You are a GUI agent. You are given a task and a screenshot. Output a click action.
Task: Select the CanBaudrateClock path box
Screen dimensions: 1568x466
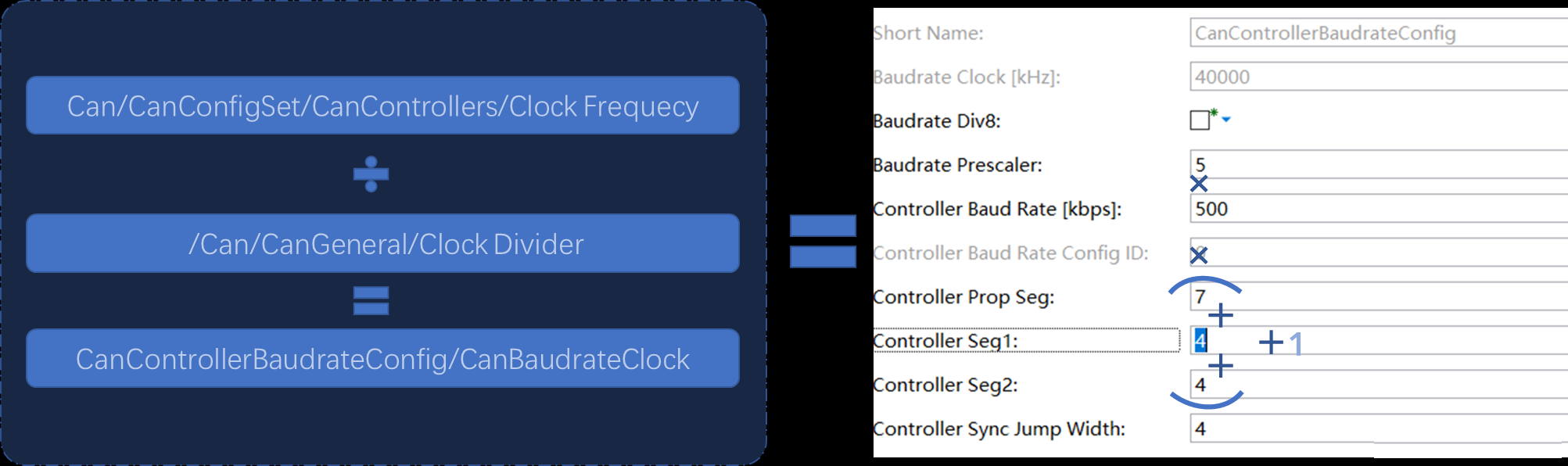(382, 359)
